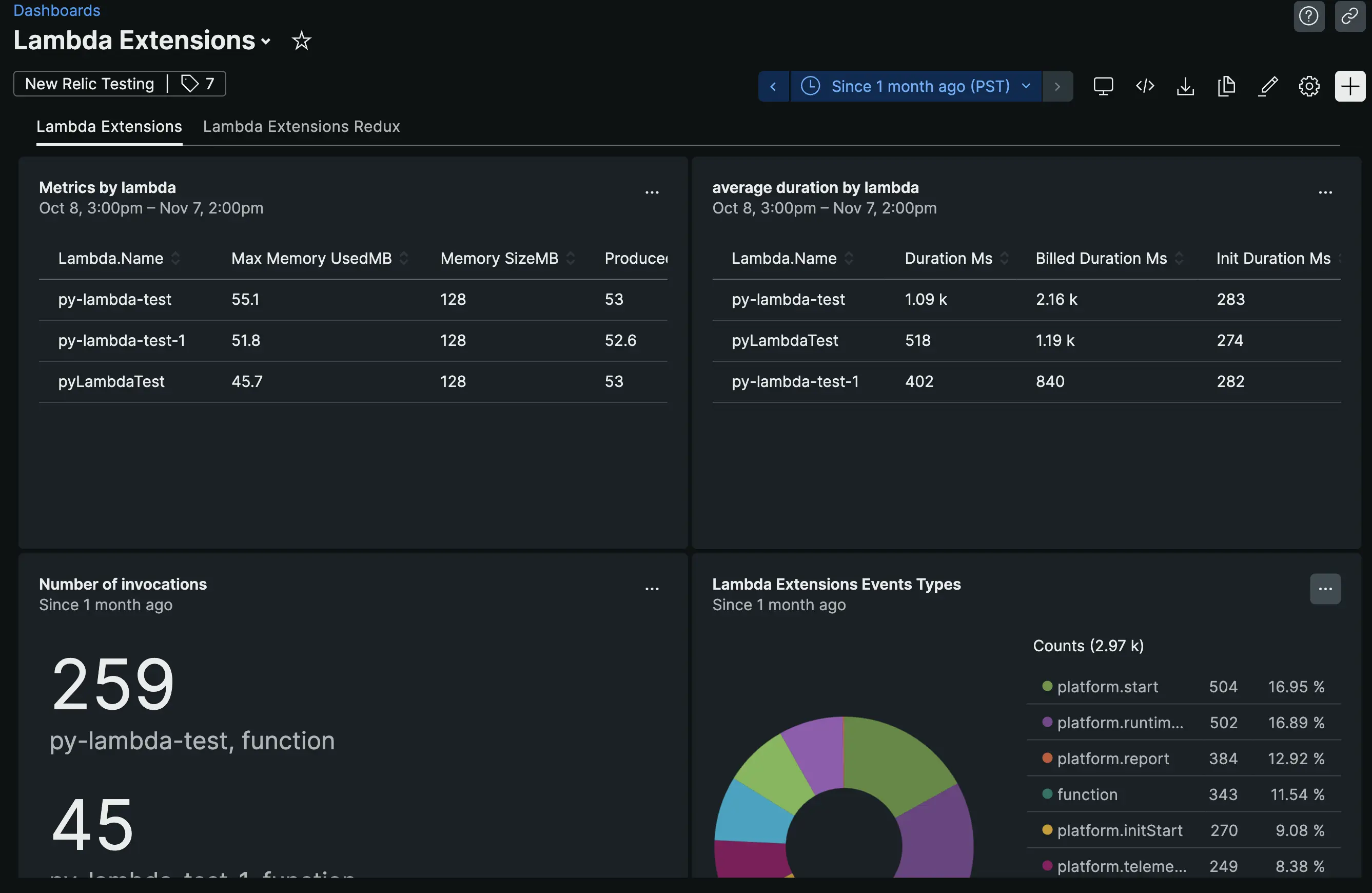Screen dimensions: 1372x893
Task: Navigate back to Dashboards
Action: tap(56, 10)
